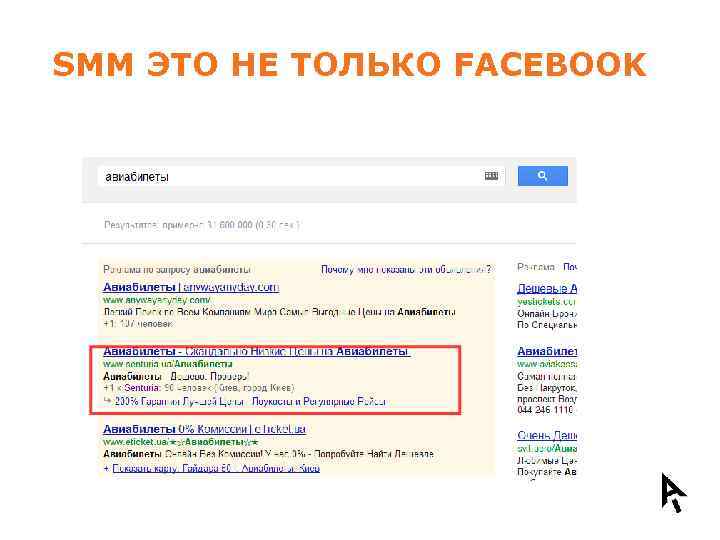Open the Авиабилеты anywayanyday.com ad title
Screen dimensions: 720x540
[191, 287]
